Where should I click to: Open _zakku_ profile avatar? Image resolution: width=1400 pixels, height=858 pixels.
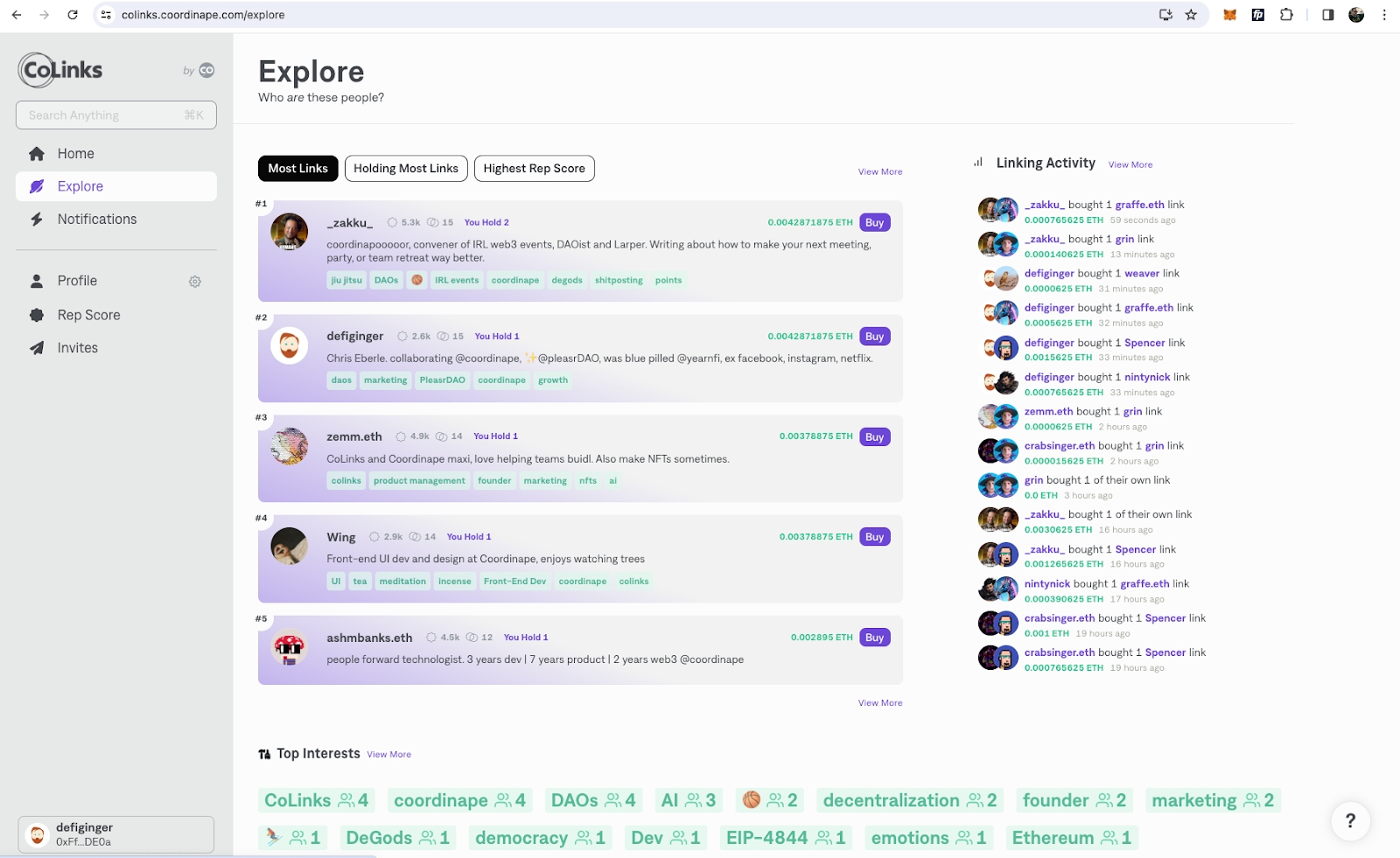290,232
